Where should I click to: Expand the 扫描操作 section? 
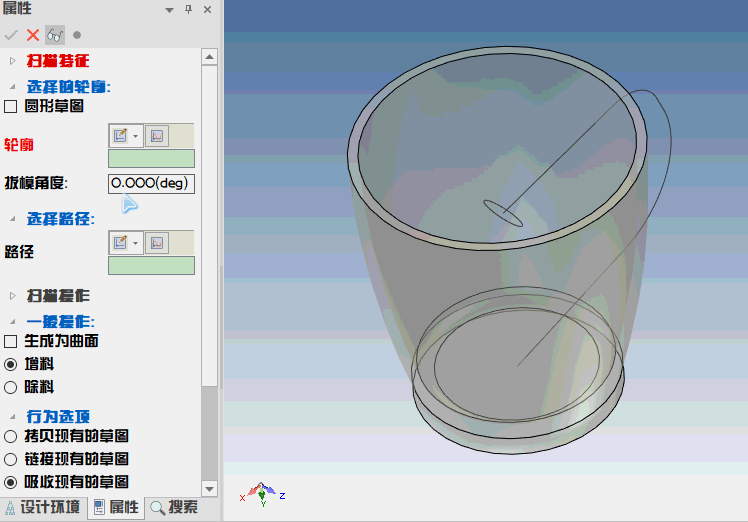(x=13, y=296)
